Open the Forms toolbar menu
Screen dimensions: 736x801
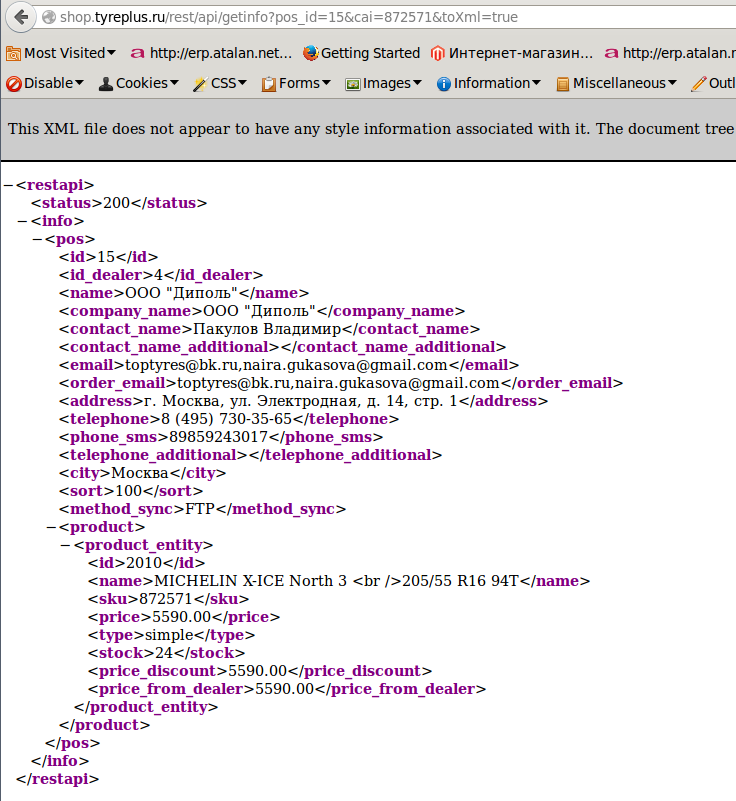[296, 83]
